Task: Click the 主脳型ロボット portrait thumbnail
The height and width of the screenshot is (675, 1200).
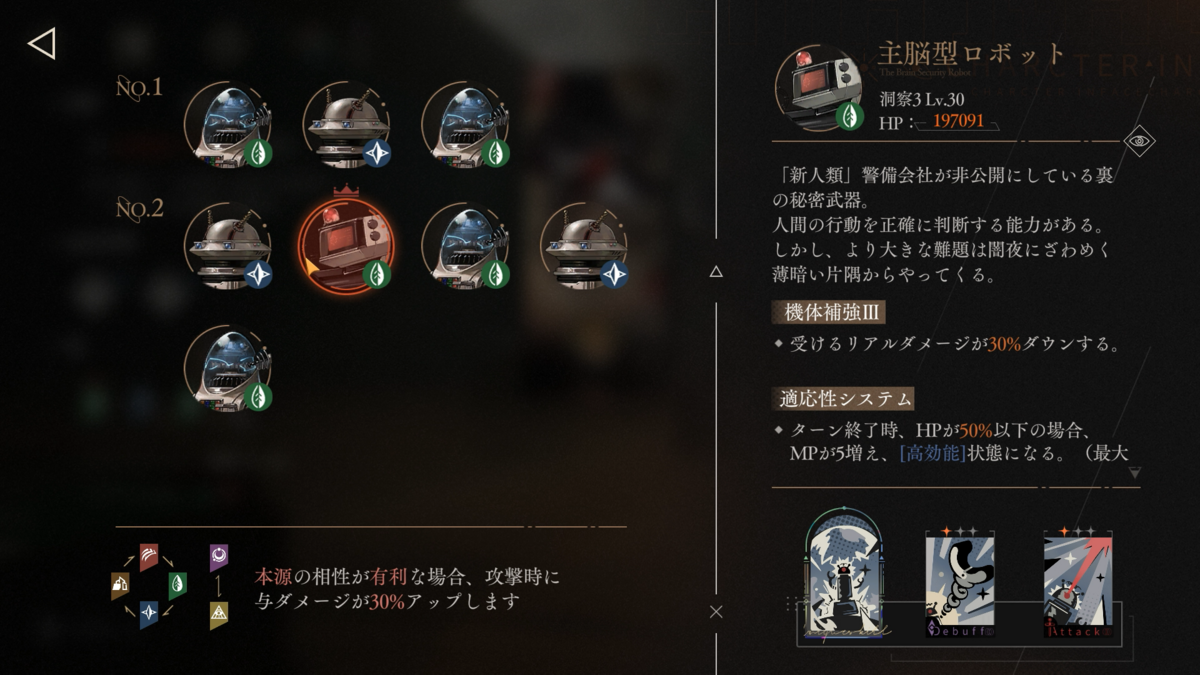Action: (x=820, y=88)
